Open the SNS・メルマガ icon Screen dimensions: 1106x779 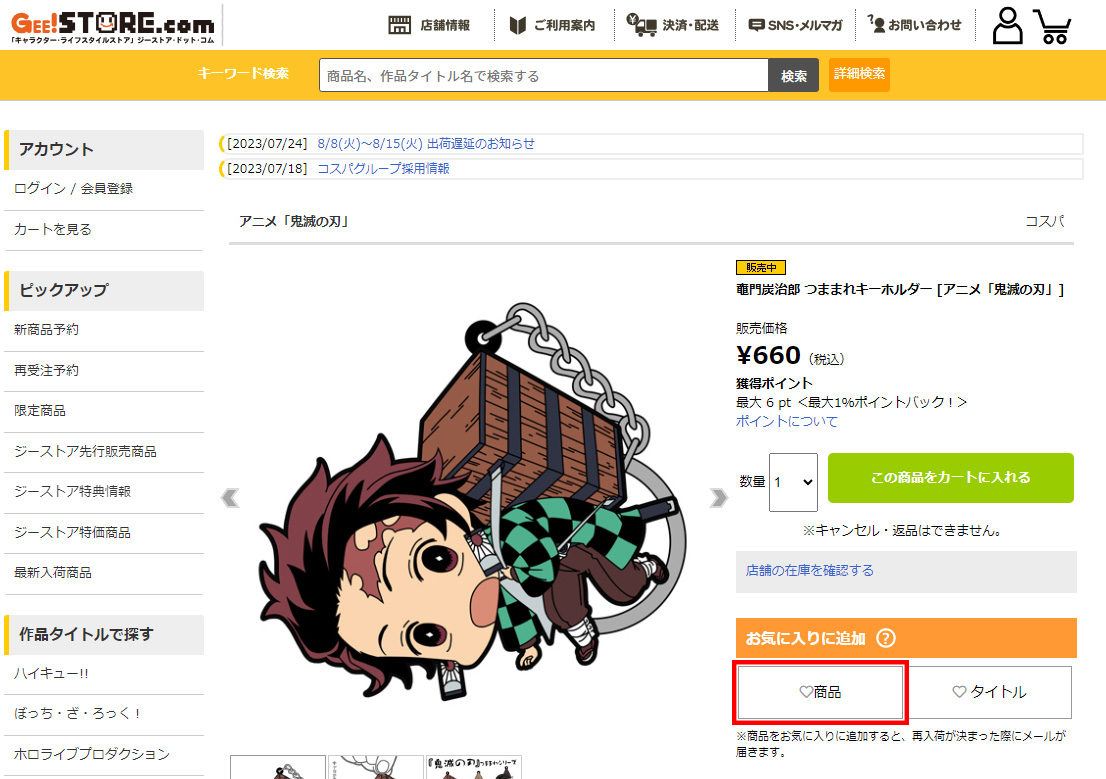(756, 25)
